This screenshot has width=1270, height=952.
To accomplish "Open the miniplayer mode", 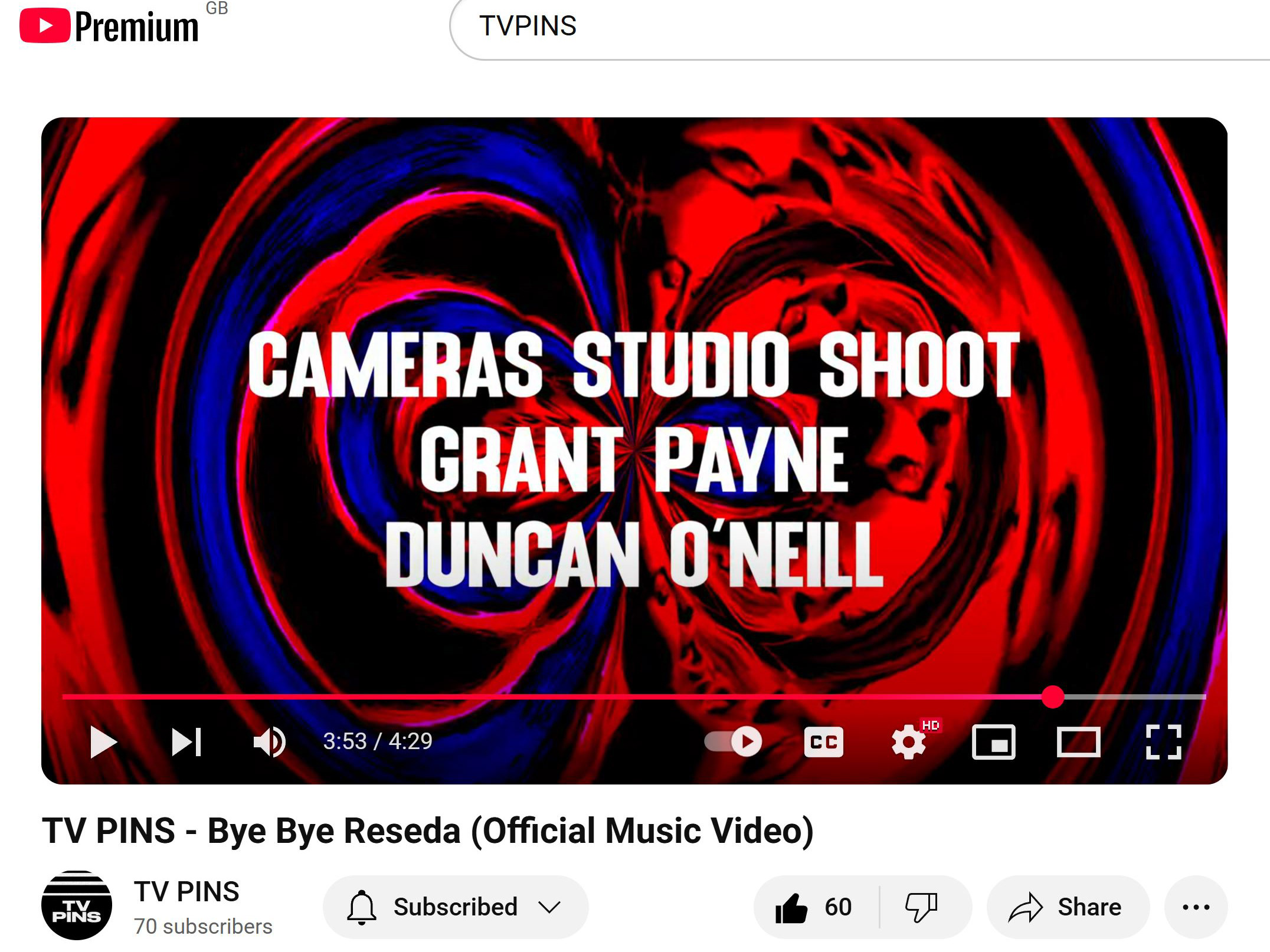I will 993,741.
